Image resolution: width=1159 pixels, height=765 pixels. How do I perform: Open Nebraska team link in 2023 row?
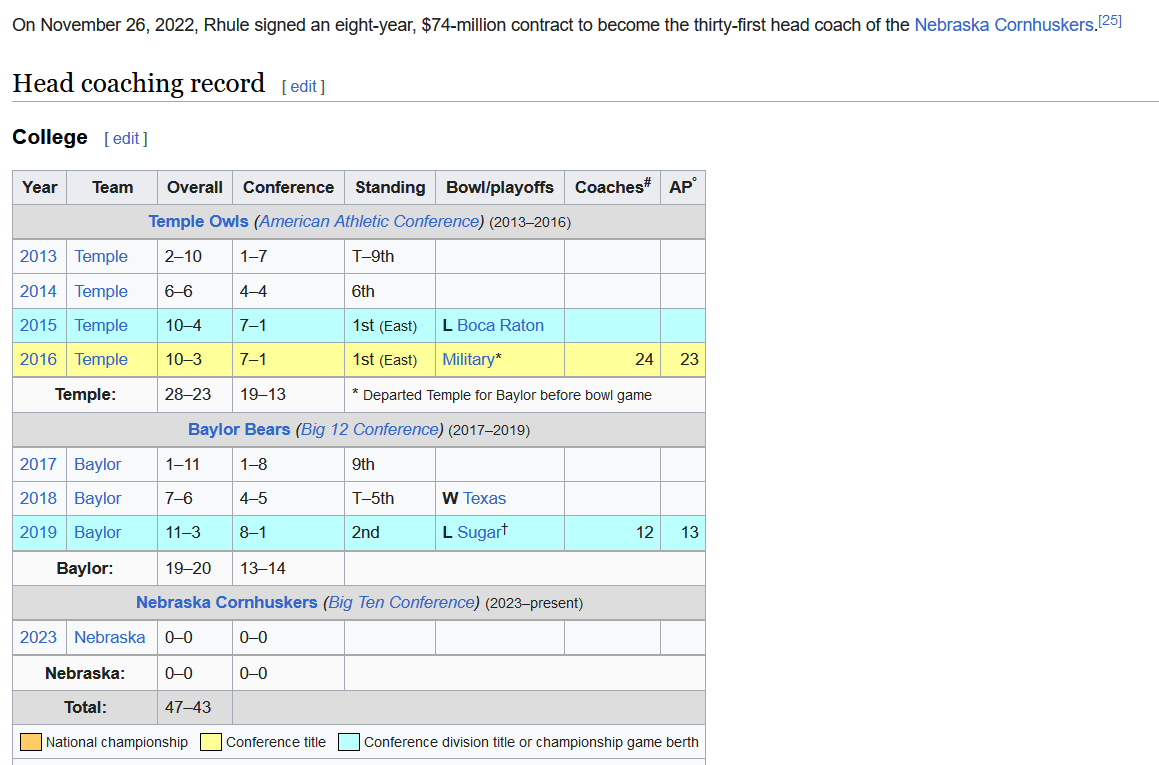(x=109, y=637)
